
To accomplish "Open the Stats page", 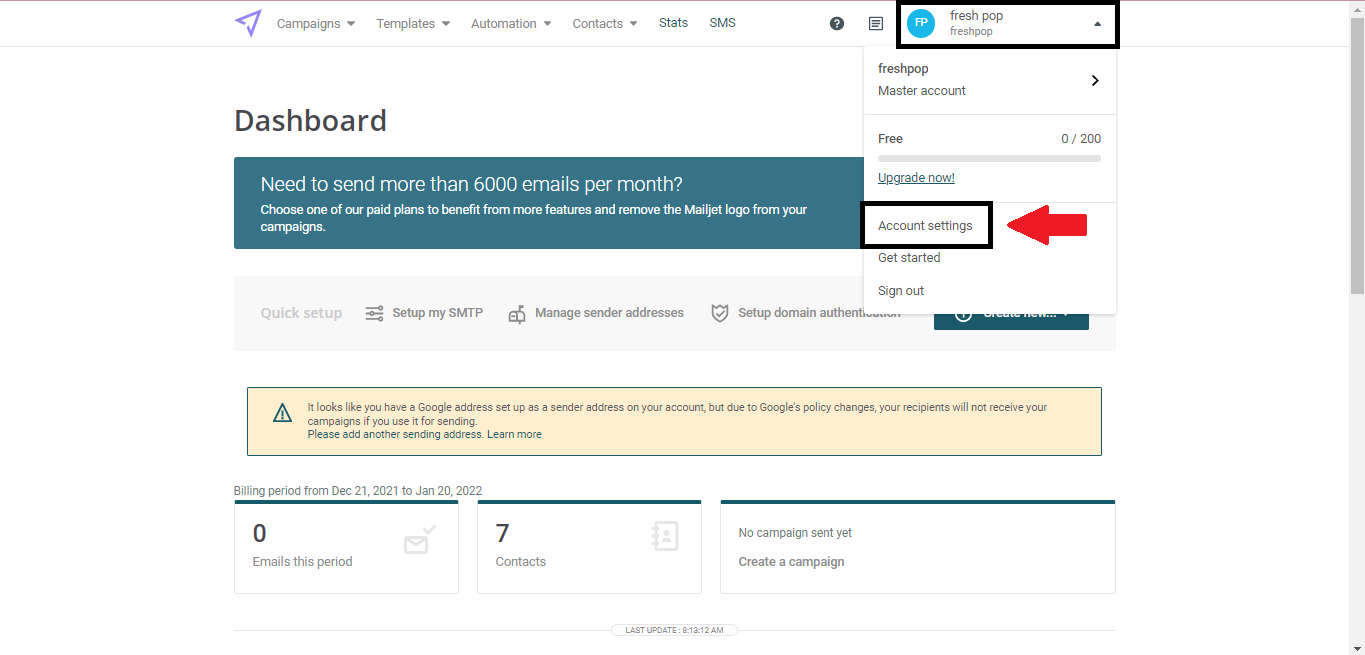I will (673, 22).
